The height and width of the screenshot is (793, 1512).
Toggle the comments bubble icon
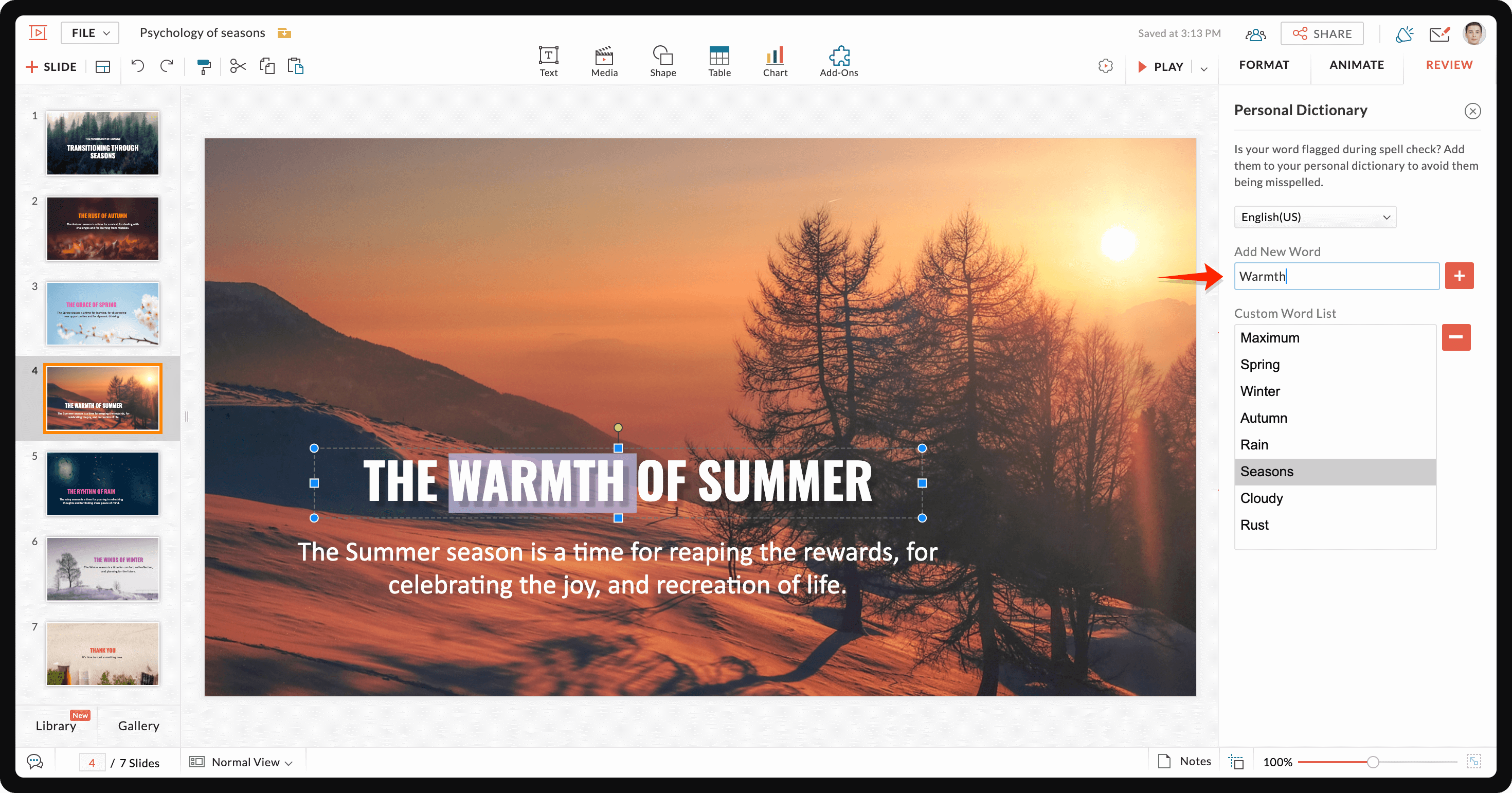point(35,762)
